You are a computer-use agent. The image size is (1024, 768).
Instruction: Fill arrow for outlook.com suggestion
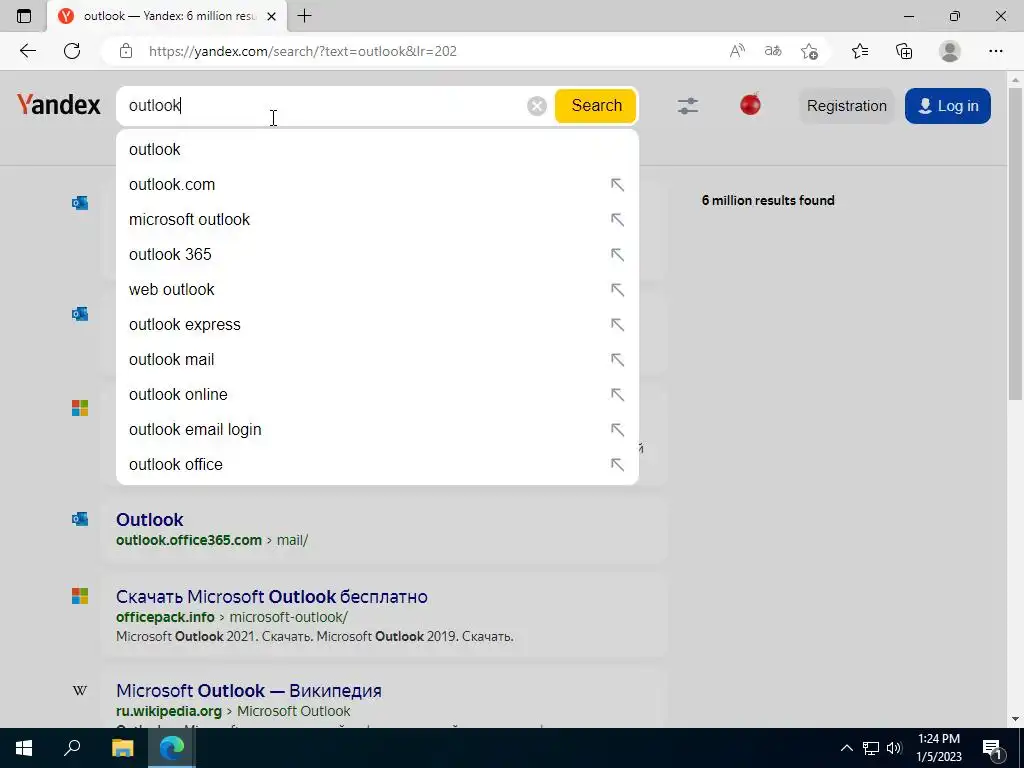(x=617, y=185)
